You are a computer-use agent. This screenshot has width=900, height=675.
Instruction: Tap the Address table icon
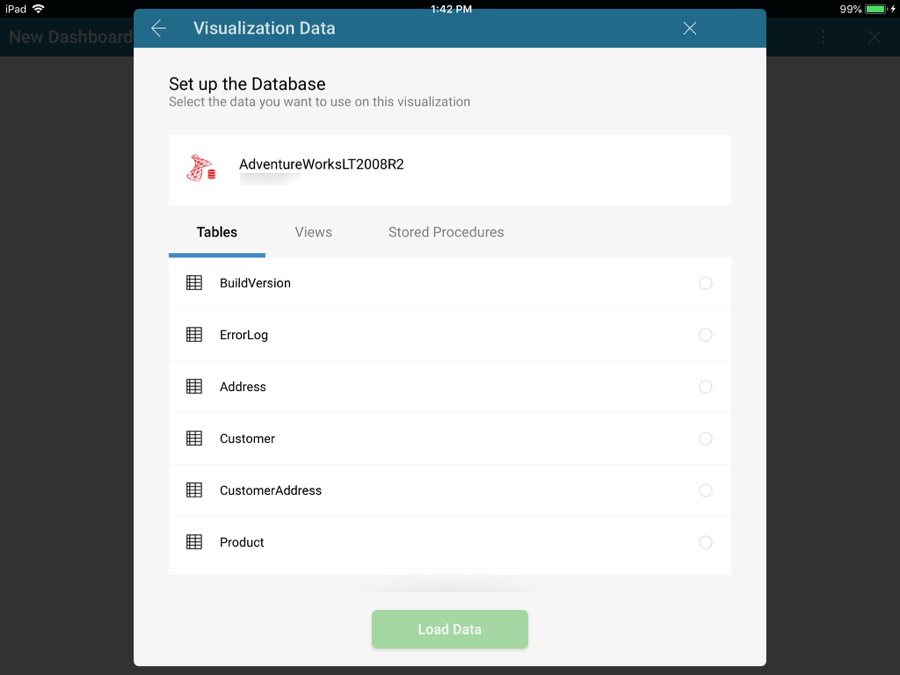pos(194,387)
